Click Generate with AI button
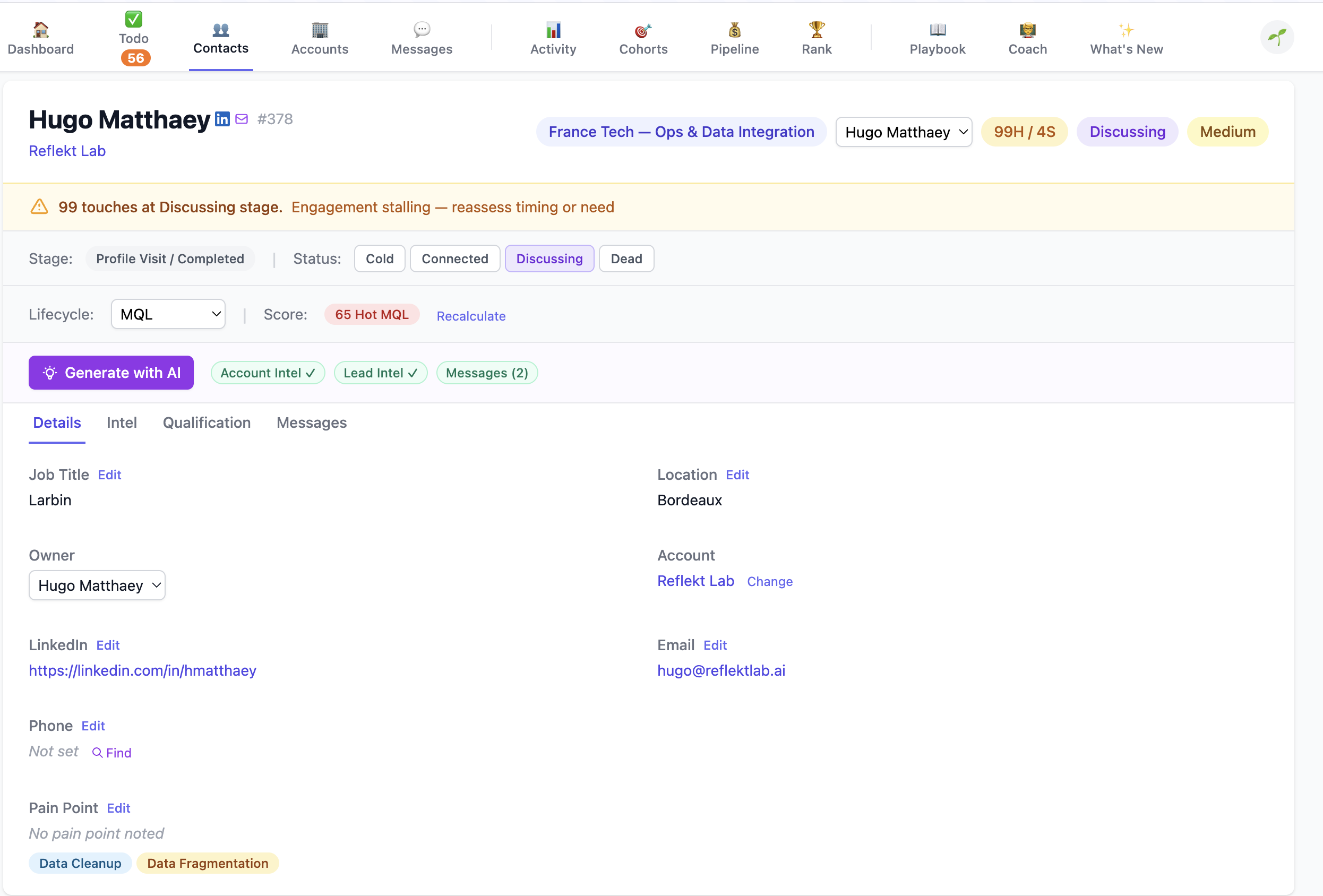 (x=111, y=372)
